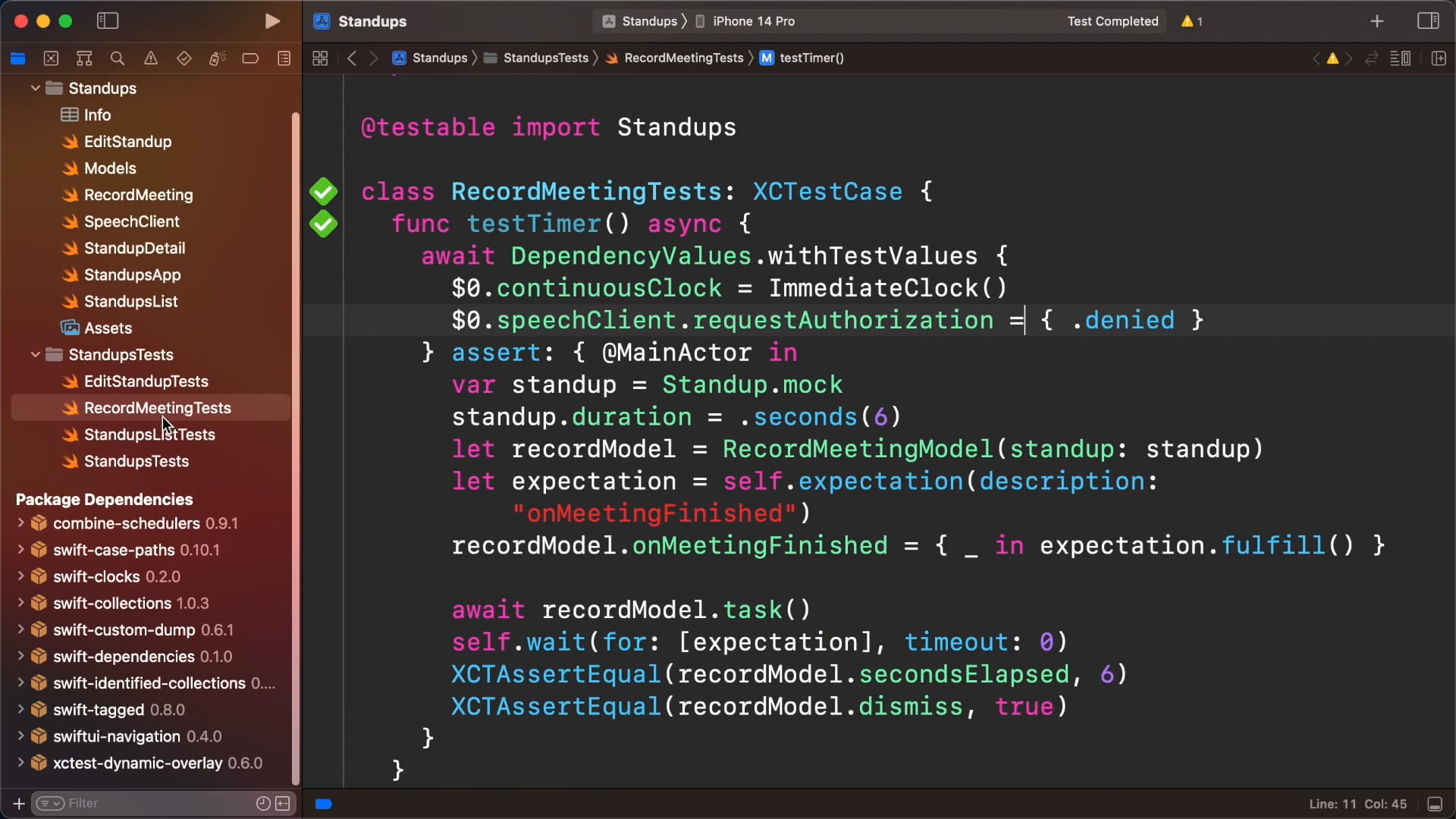Click RecordMeetingTests in the jump bar
The image size is (1456, 819).
tap(675, 58)
